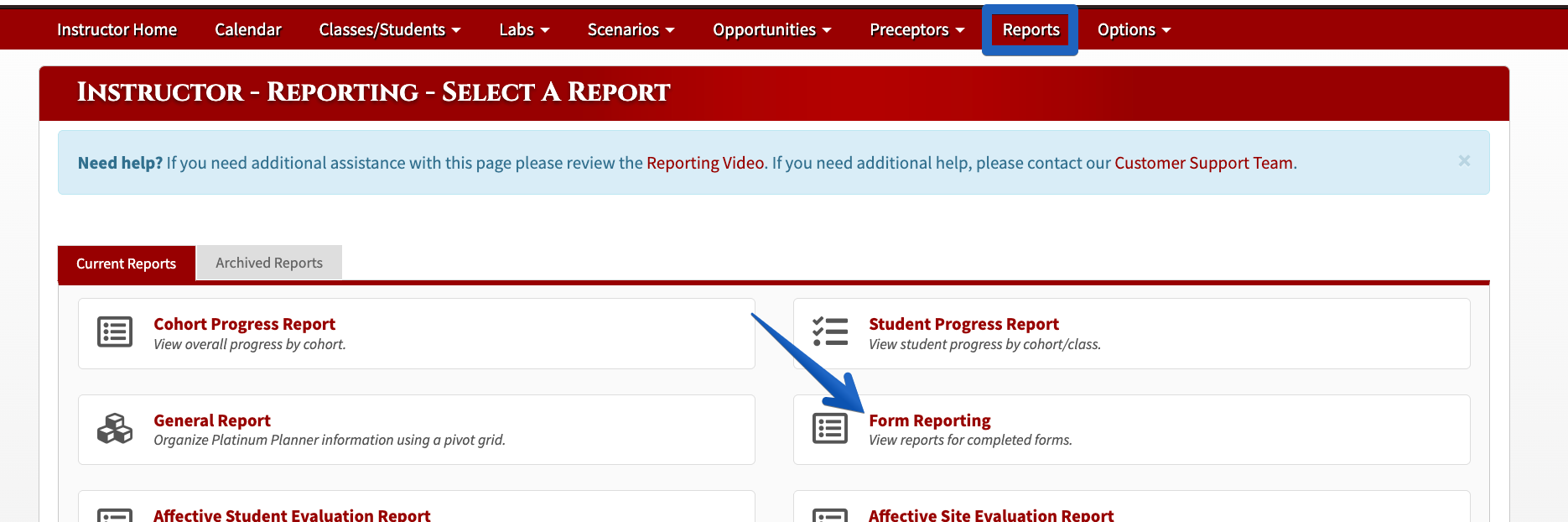Click 'View overall progress by cohort.' text
Viewport: 1568px width, 522px height.
point(250,344)
